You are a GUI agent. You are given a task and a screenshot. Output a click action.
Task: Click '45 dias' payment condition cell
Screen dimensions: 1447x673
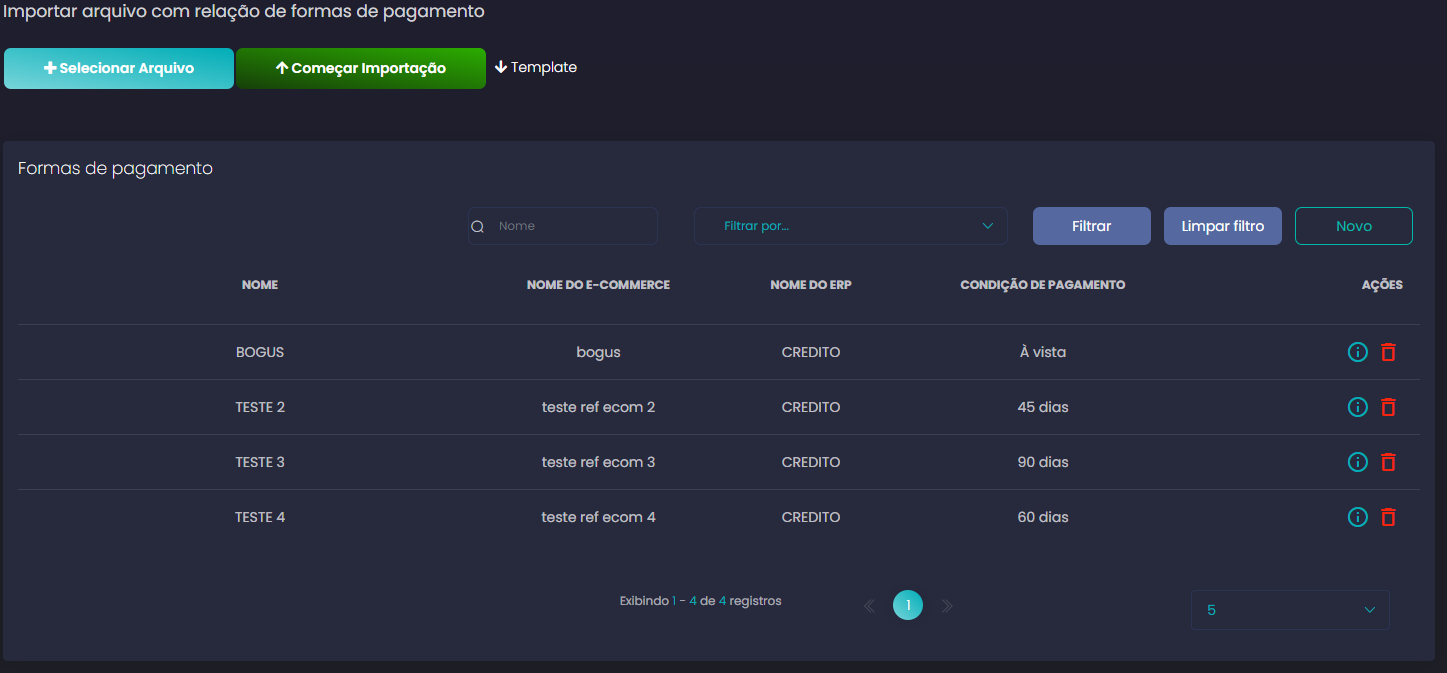point(1043,407)
